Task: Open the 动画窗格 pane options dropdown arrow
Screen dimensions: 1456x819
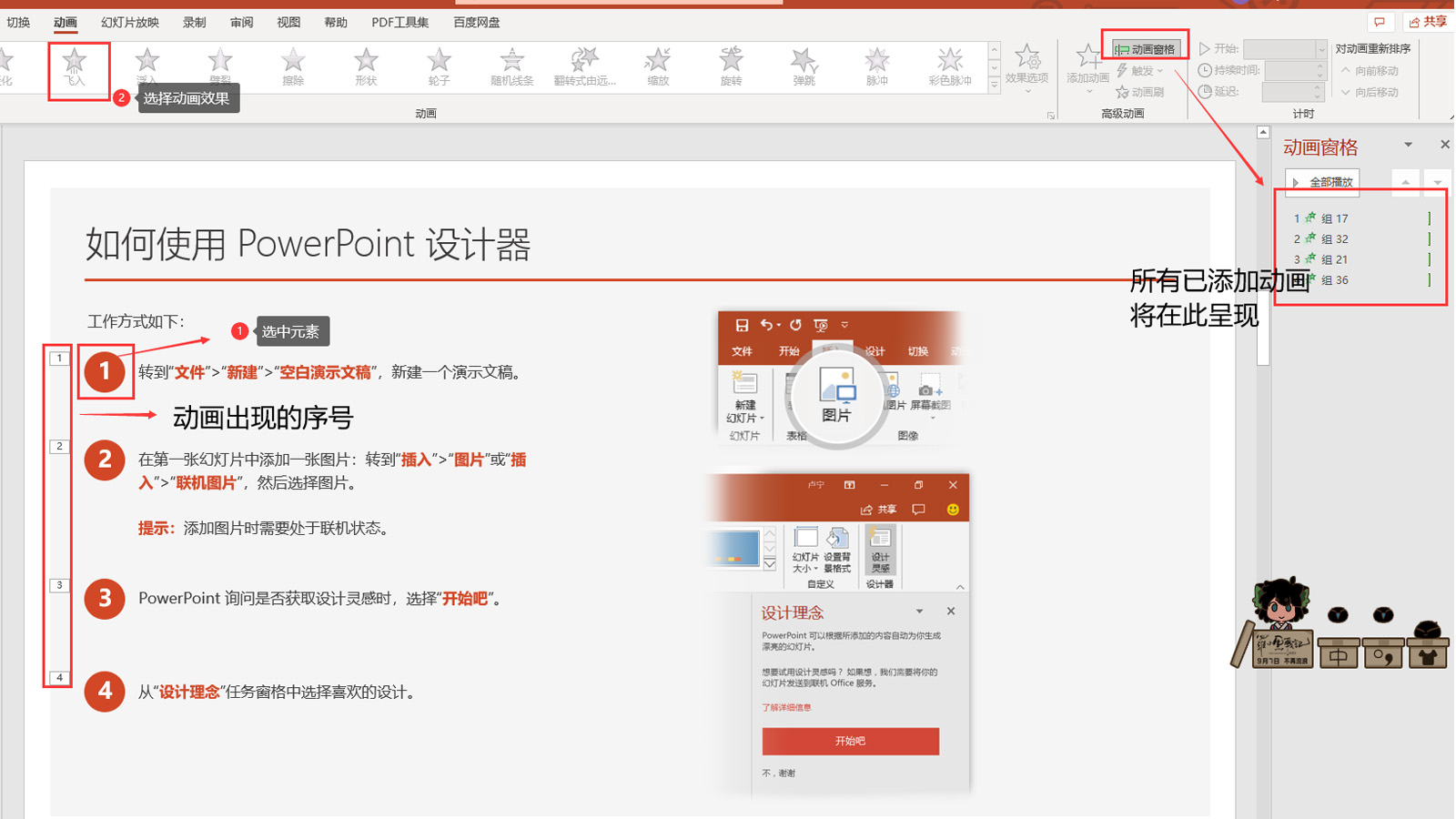Action: [1408, 146]
